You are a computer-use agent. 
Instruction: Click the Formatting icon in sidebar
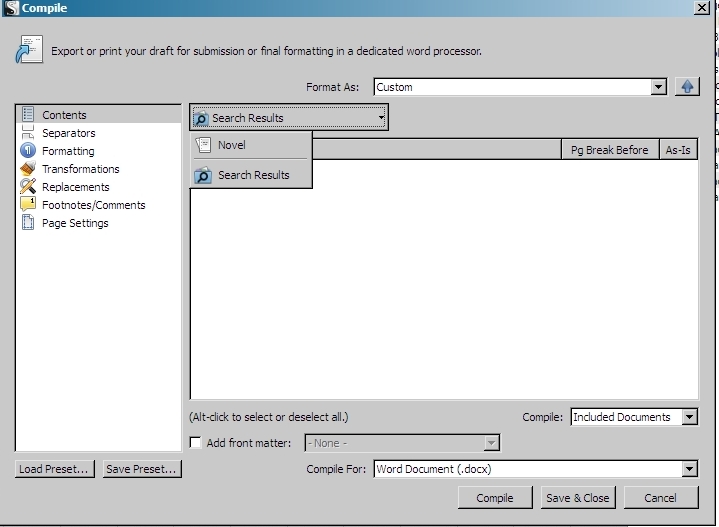(28, 151)
